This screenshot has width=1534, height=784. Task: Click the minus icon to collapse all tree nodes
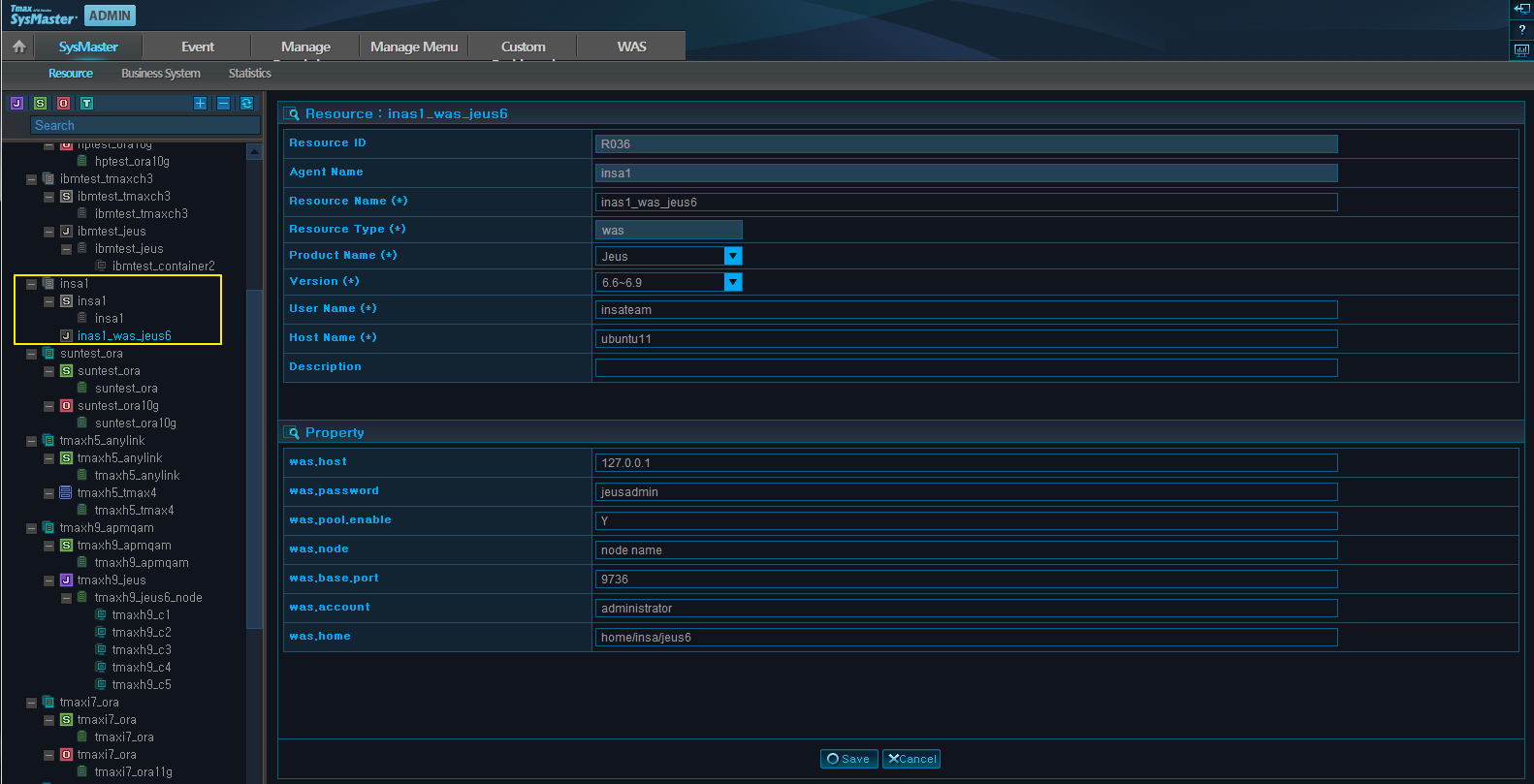coord(223,103)
